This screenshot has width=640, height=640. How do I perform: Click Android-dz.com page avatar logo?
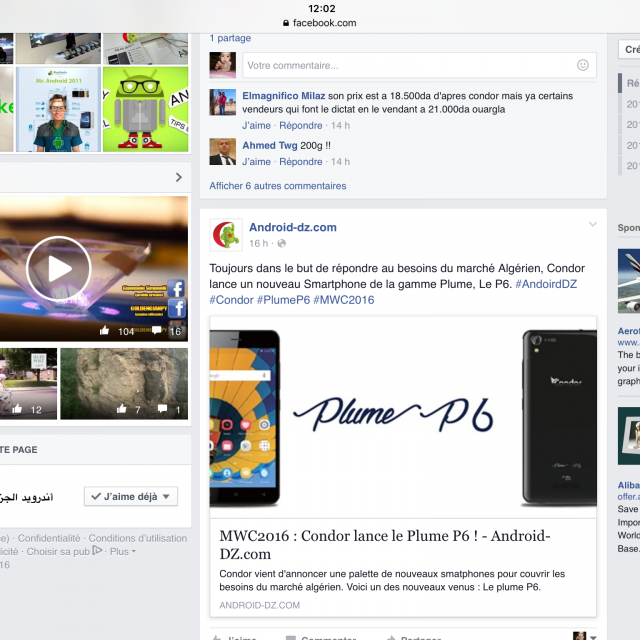(x=226, y=235)
